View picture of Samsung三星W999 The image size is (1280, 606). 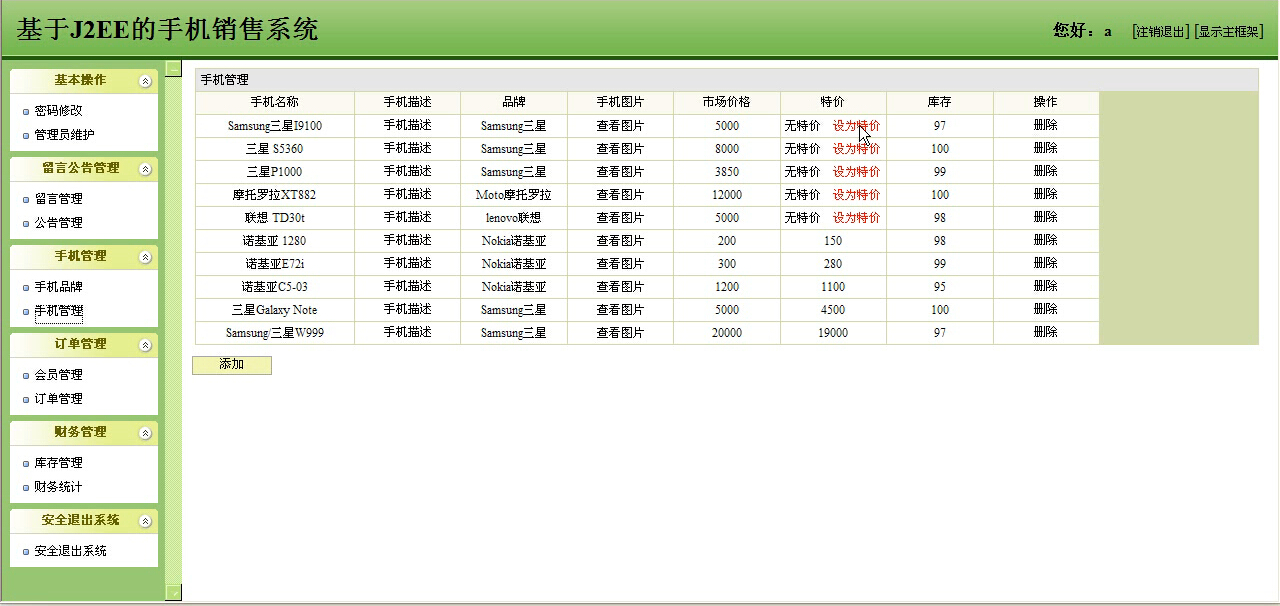point(620,333)
